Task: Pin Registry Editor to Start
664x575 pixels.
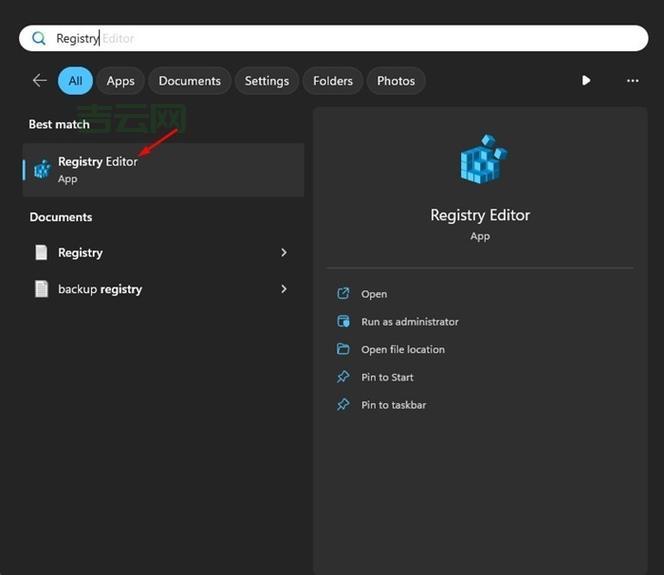Action: point(387,378)
